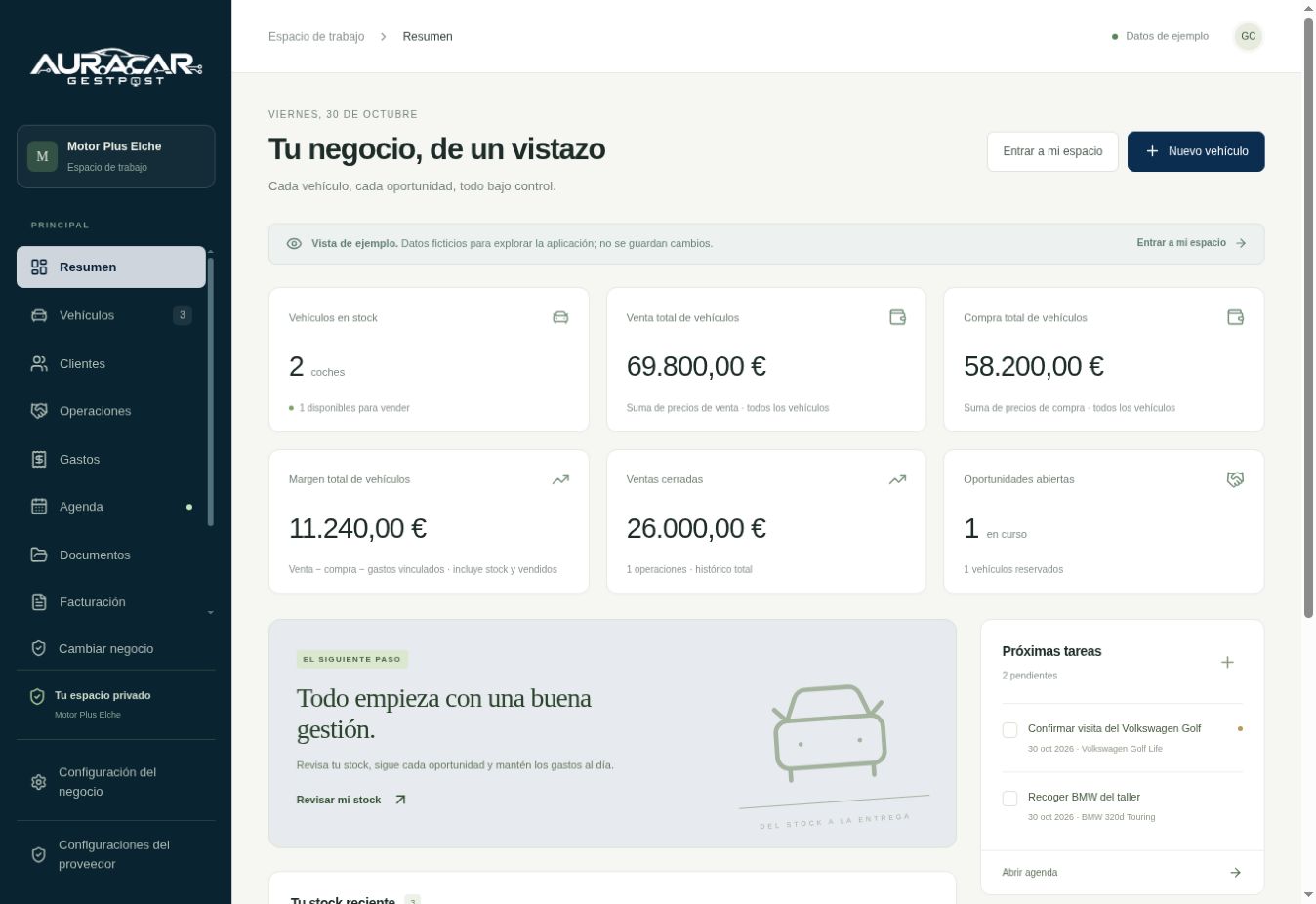Open Resumen in the sidebar
The height and width of the screenshot is (904, 1316).
click(x=111, y=267)
